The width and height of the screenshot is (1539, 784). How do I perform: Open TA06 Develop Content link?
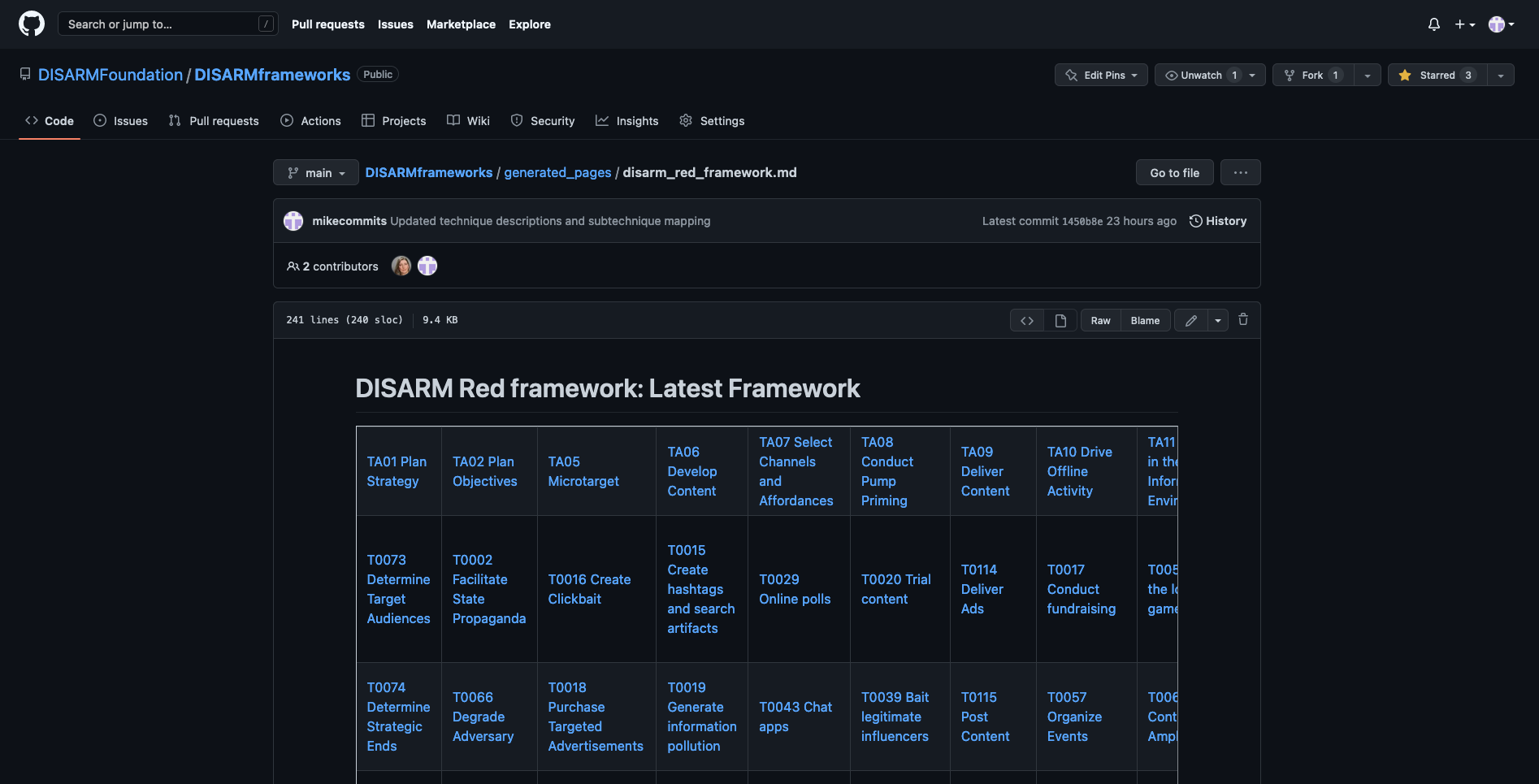692,471
